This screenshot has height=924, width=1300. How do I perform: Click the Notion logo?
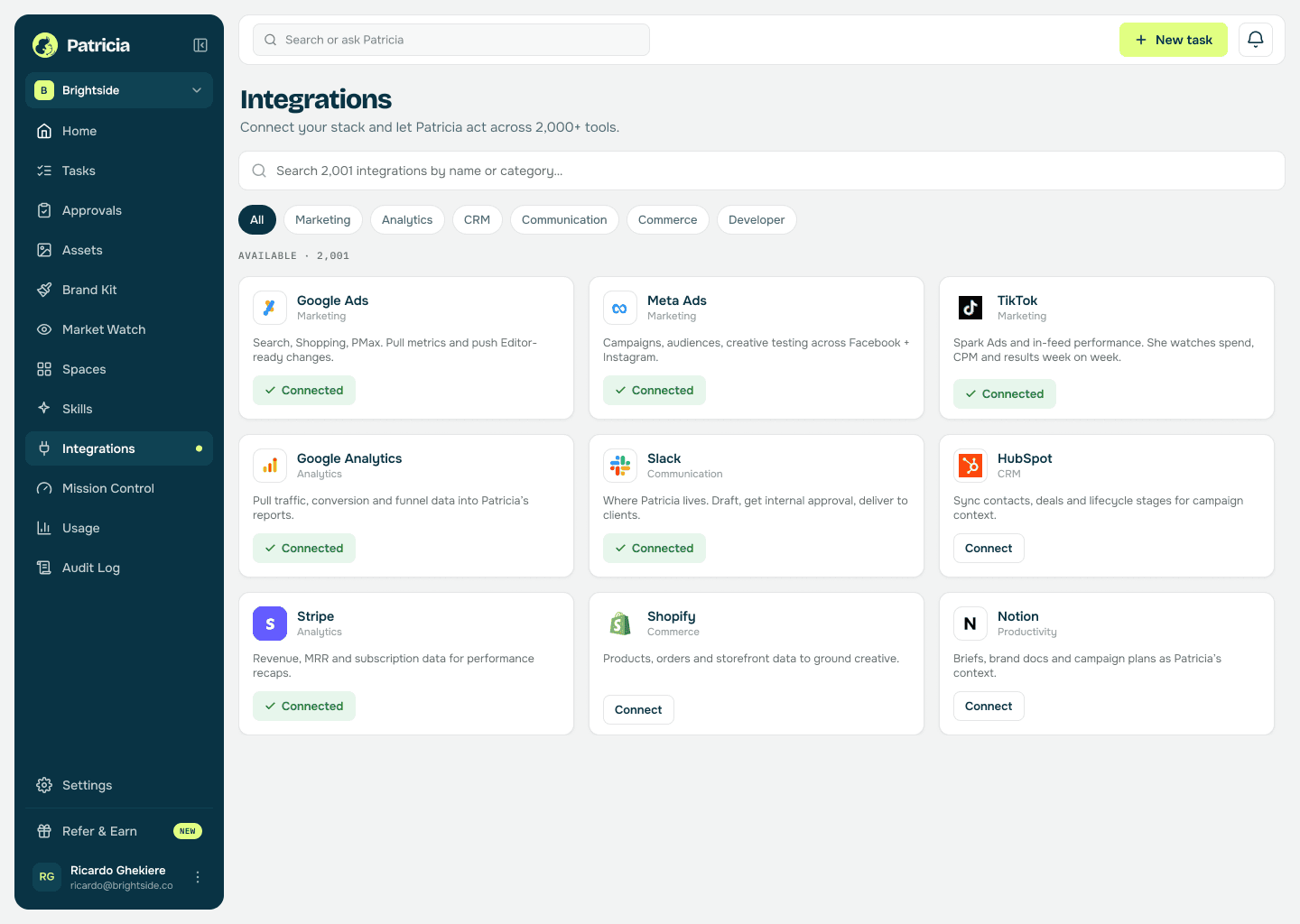pos(970,624)
